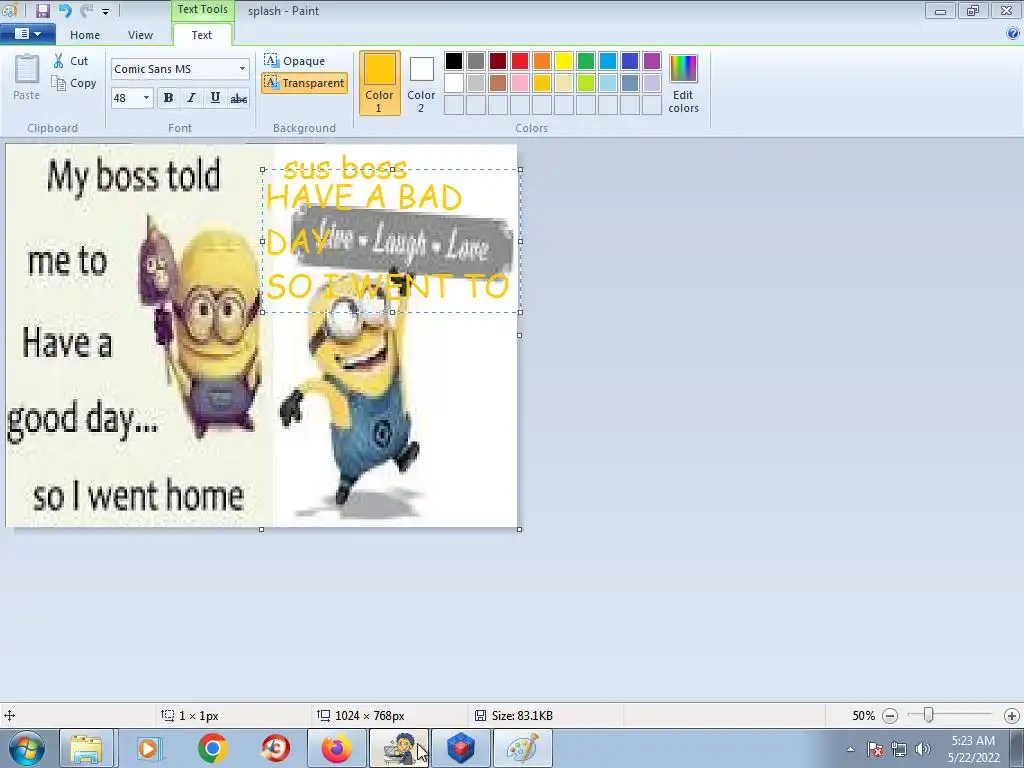The width and height of the screenshot is (1024, 768).
Task: Cut the selected text
Action: 71,61
